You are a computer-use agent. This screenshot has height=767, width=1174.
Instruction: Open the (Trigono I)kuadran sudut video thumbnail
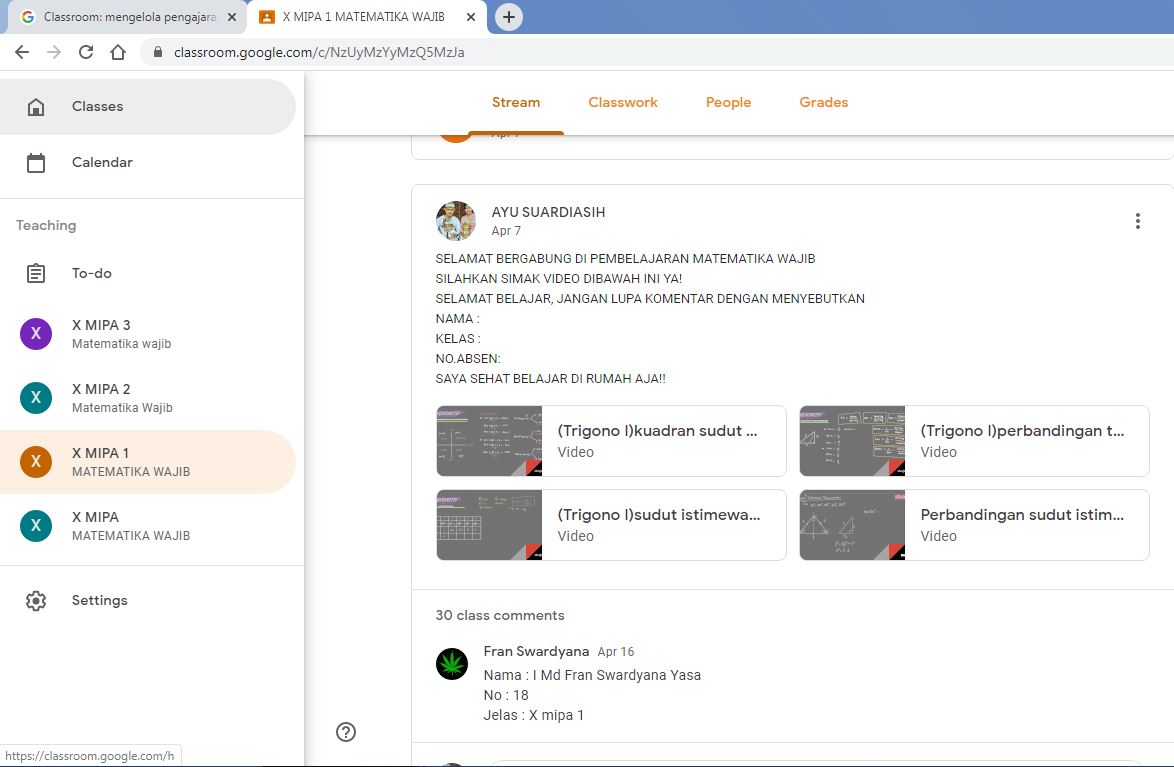coord(489,441)
